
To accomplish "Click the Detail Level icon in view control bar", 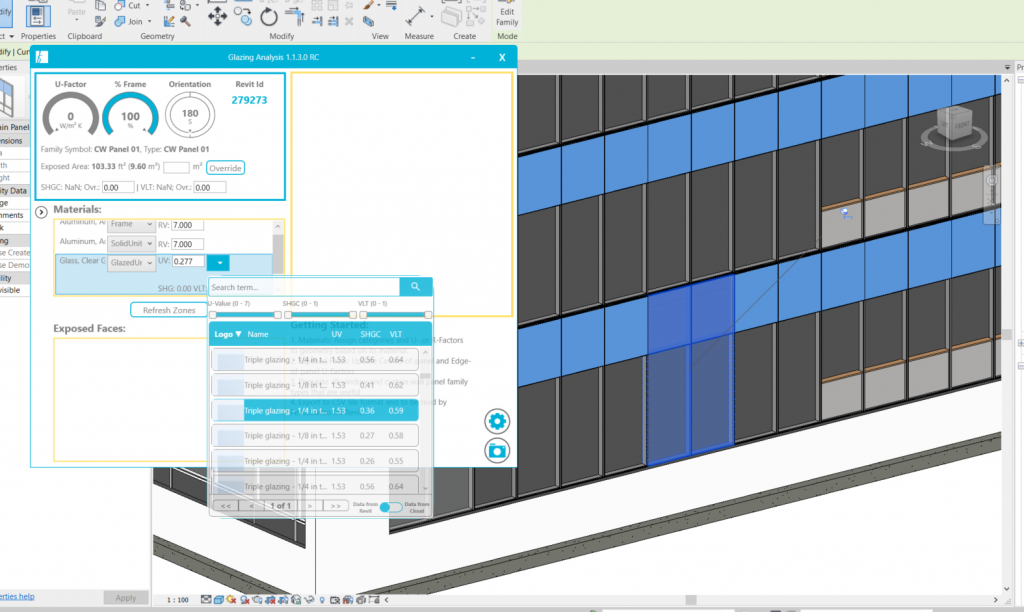I will click(x=206, y=599).
